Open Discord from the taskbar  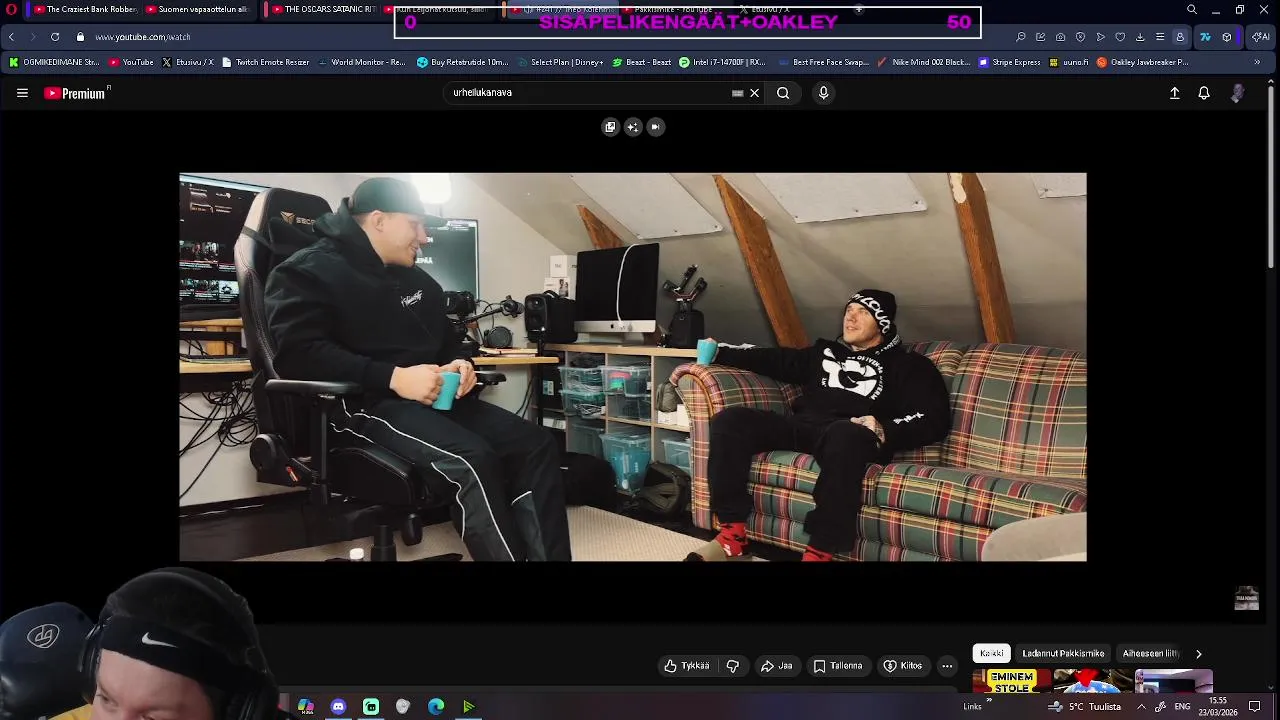pyautogui.click(x=338, y=707)
